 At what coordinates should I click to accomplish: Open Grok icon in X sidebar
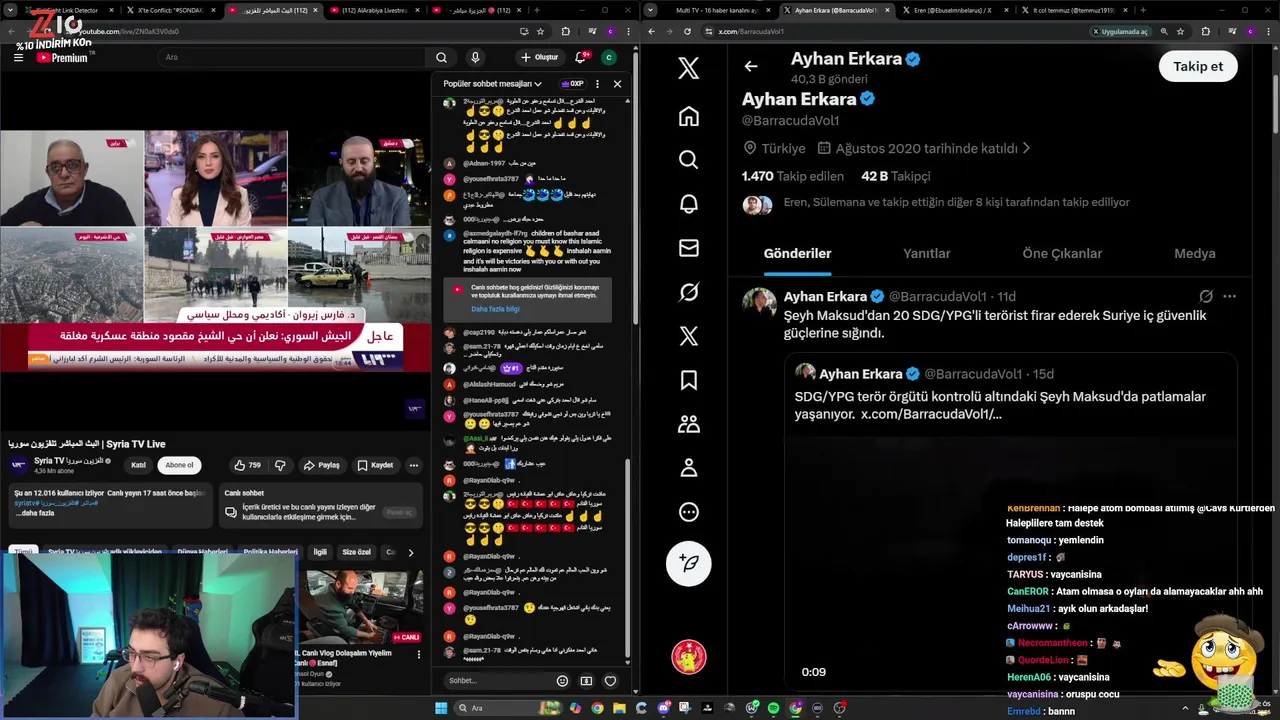[x=688, y=292]
